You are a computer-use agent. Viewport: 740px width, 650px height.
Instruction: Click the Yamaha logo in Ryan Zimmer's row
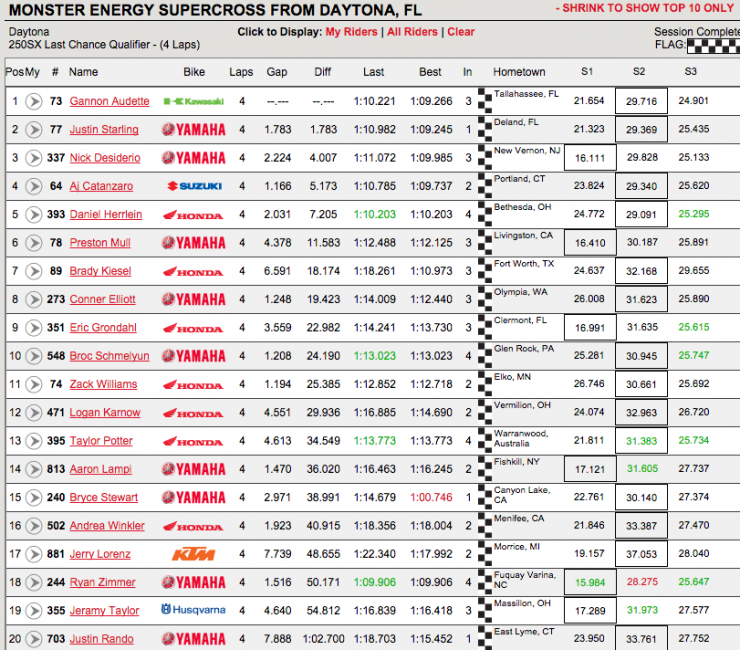coord(193,582)
